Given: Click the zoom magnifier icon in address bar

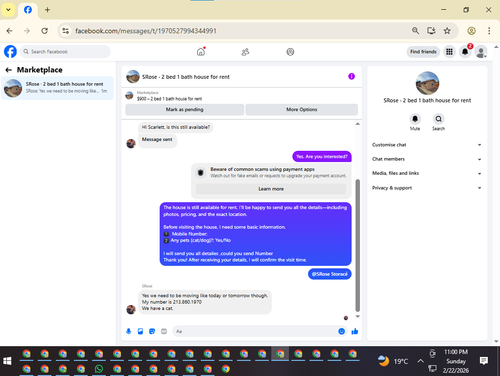Looking at the screenshot, I should tap(415, 31).
